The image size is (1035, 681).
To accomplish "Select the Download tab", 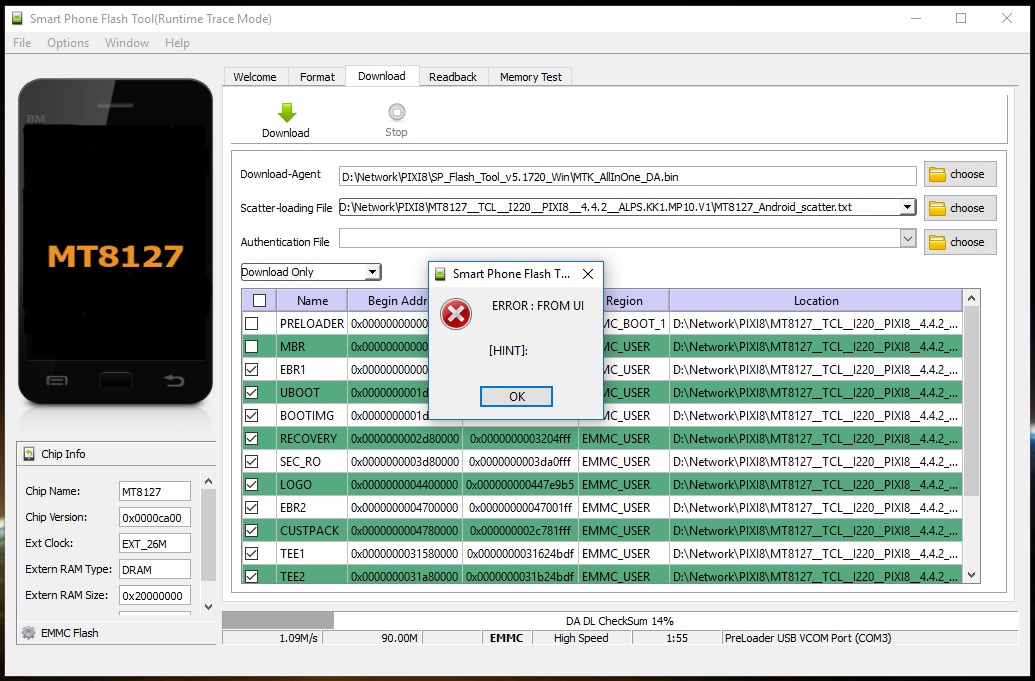I will coord(382,76).
